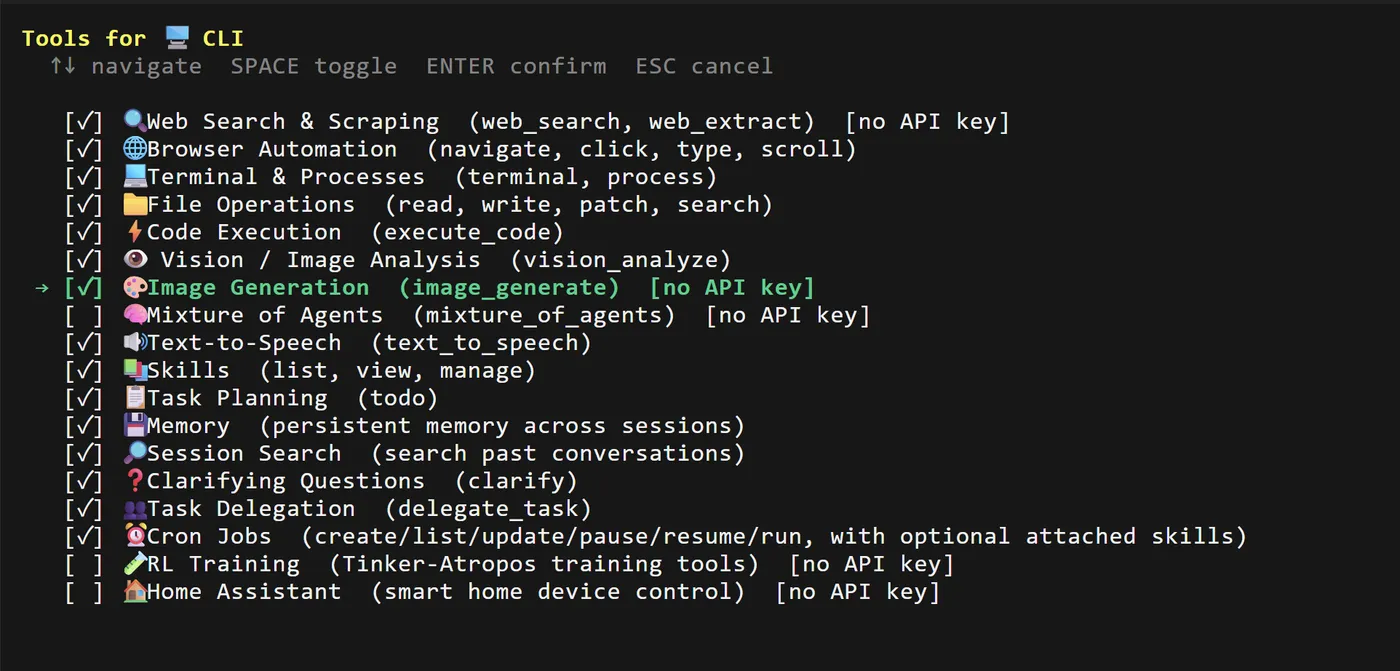Select the Clarifying Questions entry
Viewport: 1400px width, 671px height.
pos(286,481)
